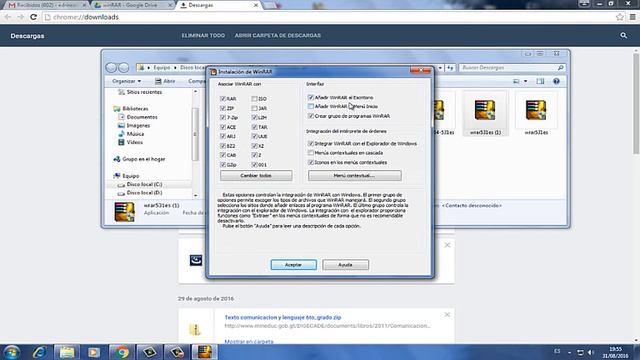The image size is (640, 360).
Task: Click the Buscar Descargas search field
Action: pyautogui.click(x=512, y=68)
